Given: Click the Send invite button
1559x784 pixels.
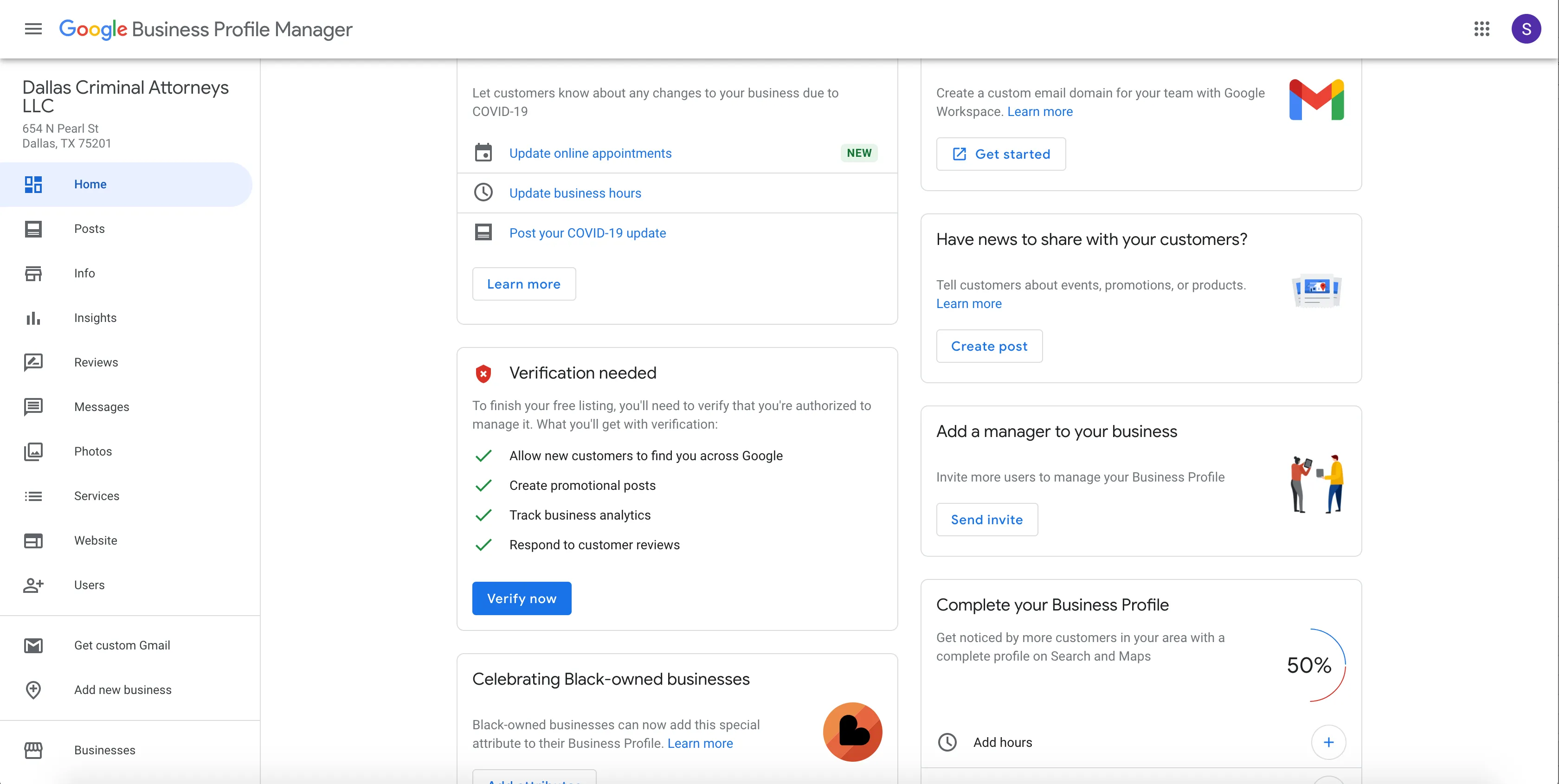Looking at the screenshot, I should [986, 520].
